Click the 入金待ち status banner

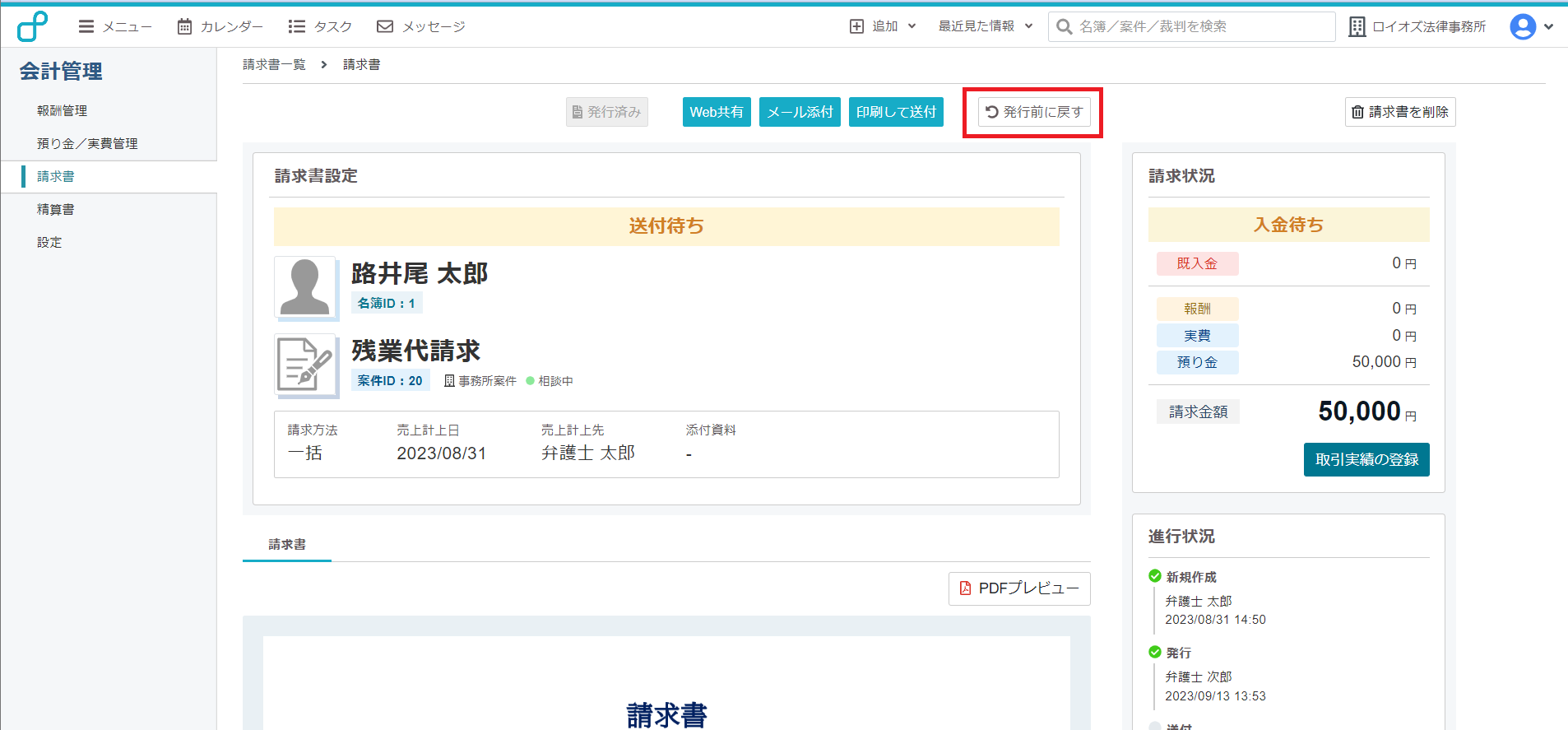(x=1288, y=225)
